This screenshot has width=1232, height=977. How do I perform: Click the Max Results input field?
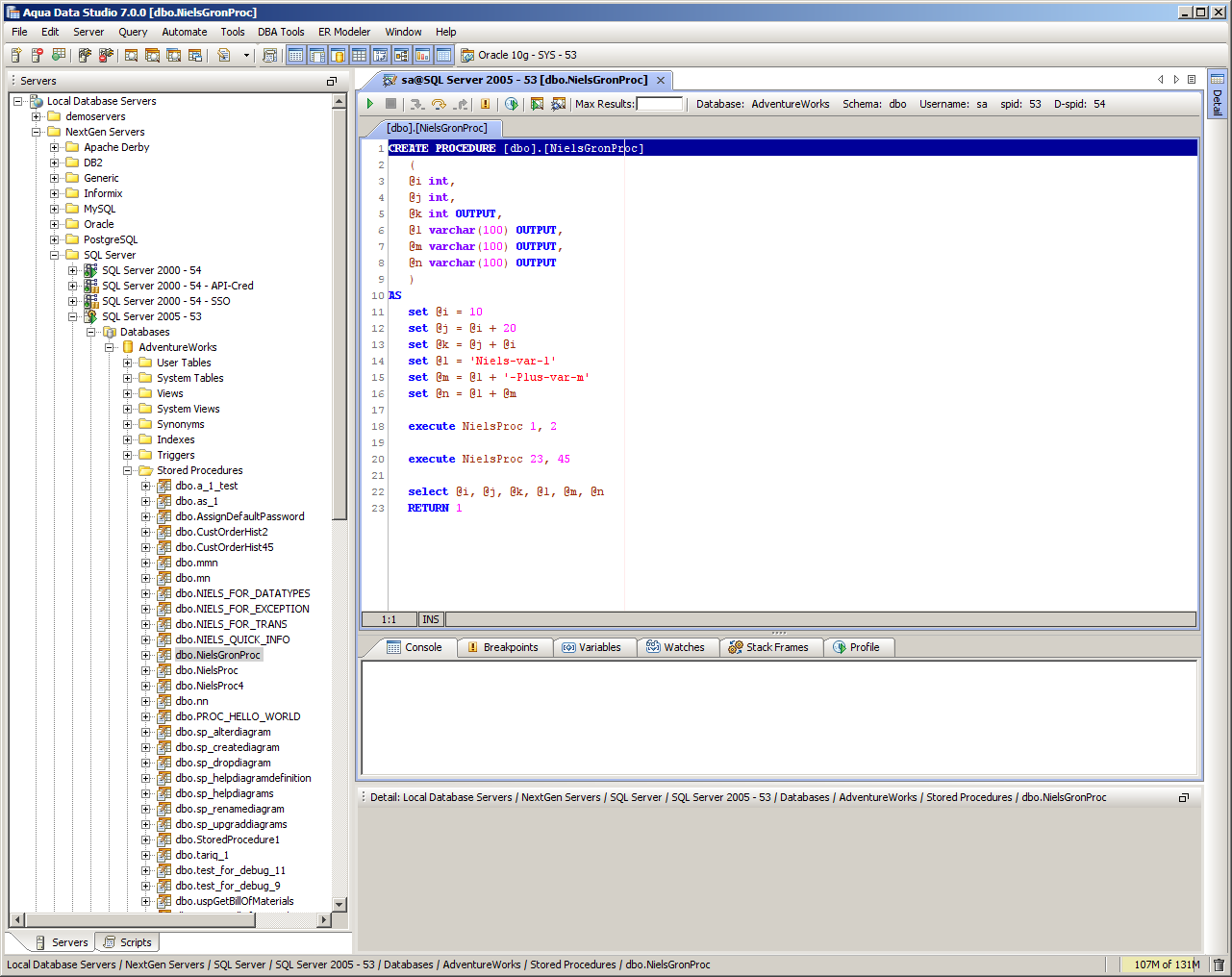coord(660,104)
